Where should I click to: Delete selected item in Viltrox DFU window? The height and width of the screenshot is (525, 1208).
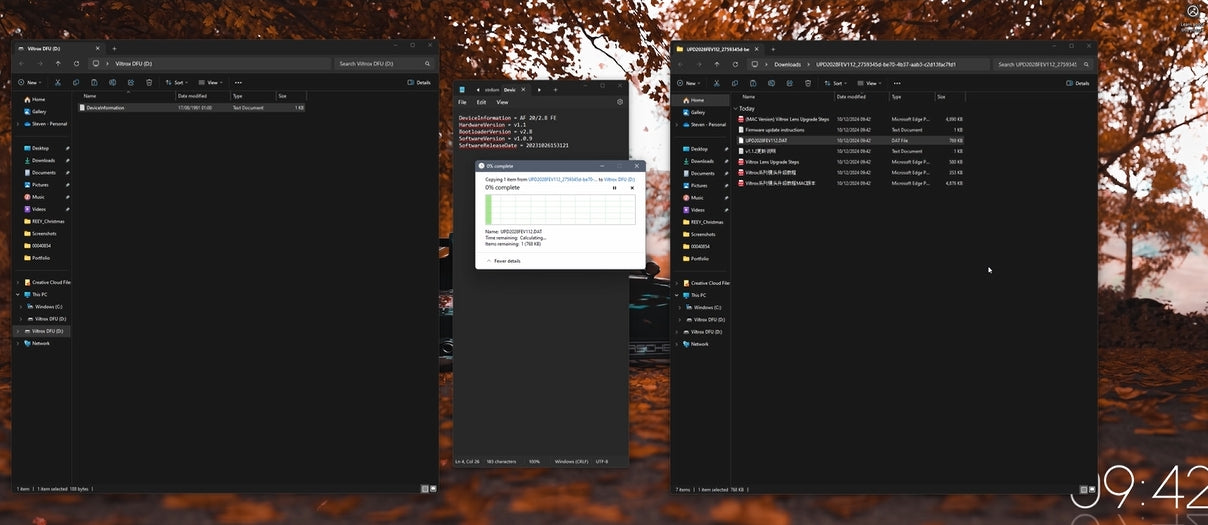148,82
